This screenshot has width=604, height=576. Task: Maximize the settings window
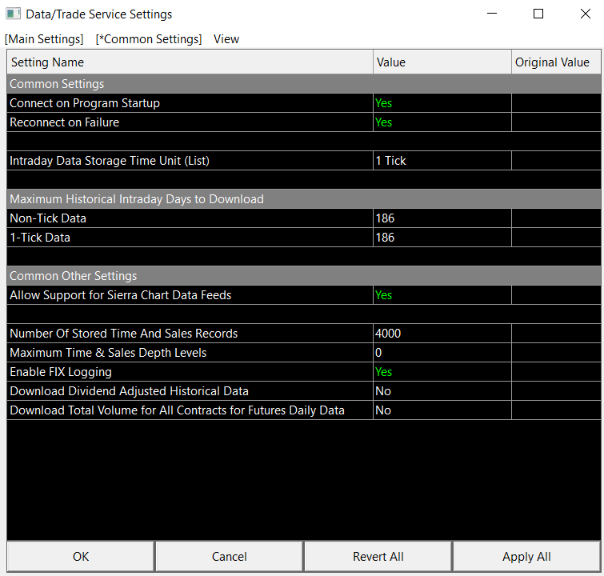pyautogui.click(x=538, y=14)
